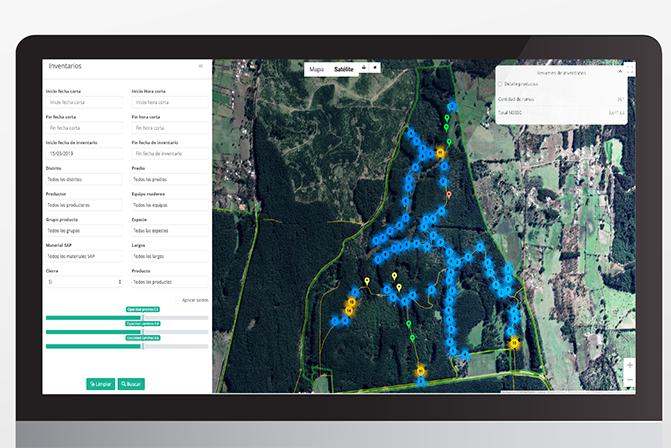Switch to Mapa view

pos(316,69)
